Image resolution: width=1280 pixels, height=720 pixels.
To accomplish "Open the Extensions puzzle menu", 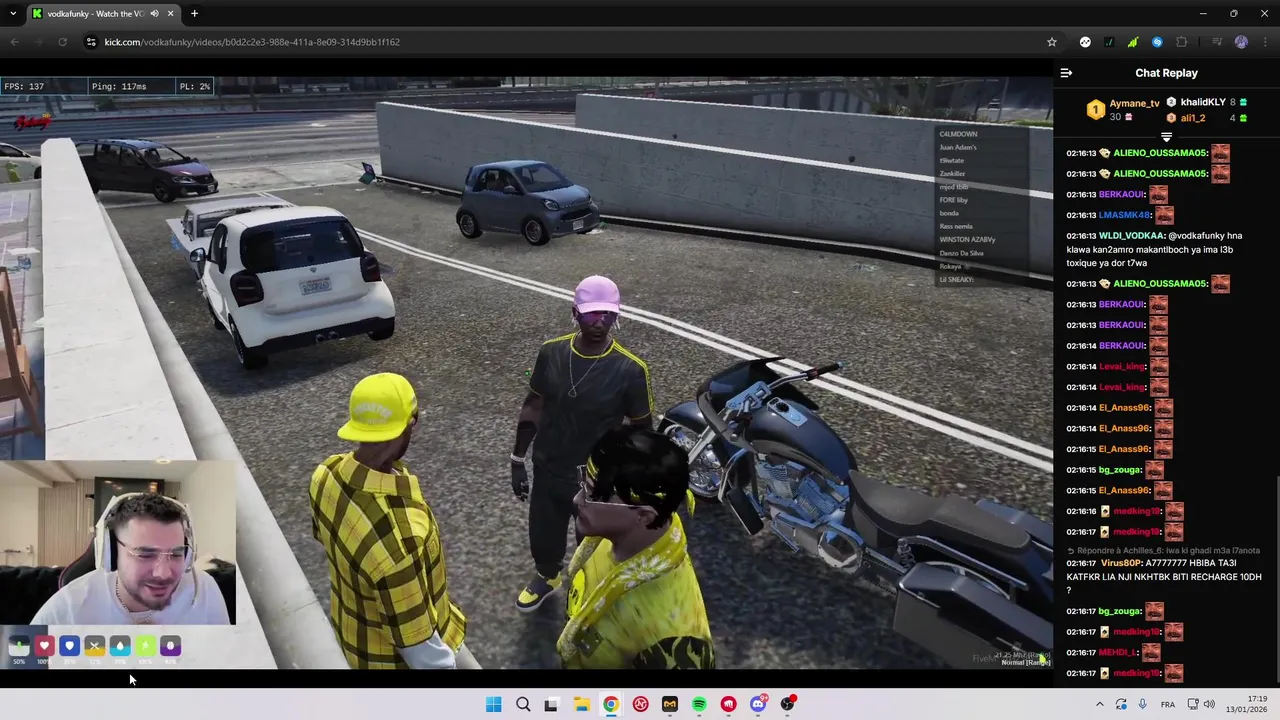I will (x=1182, y=42).
